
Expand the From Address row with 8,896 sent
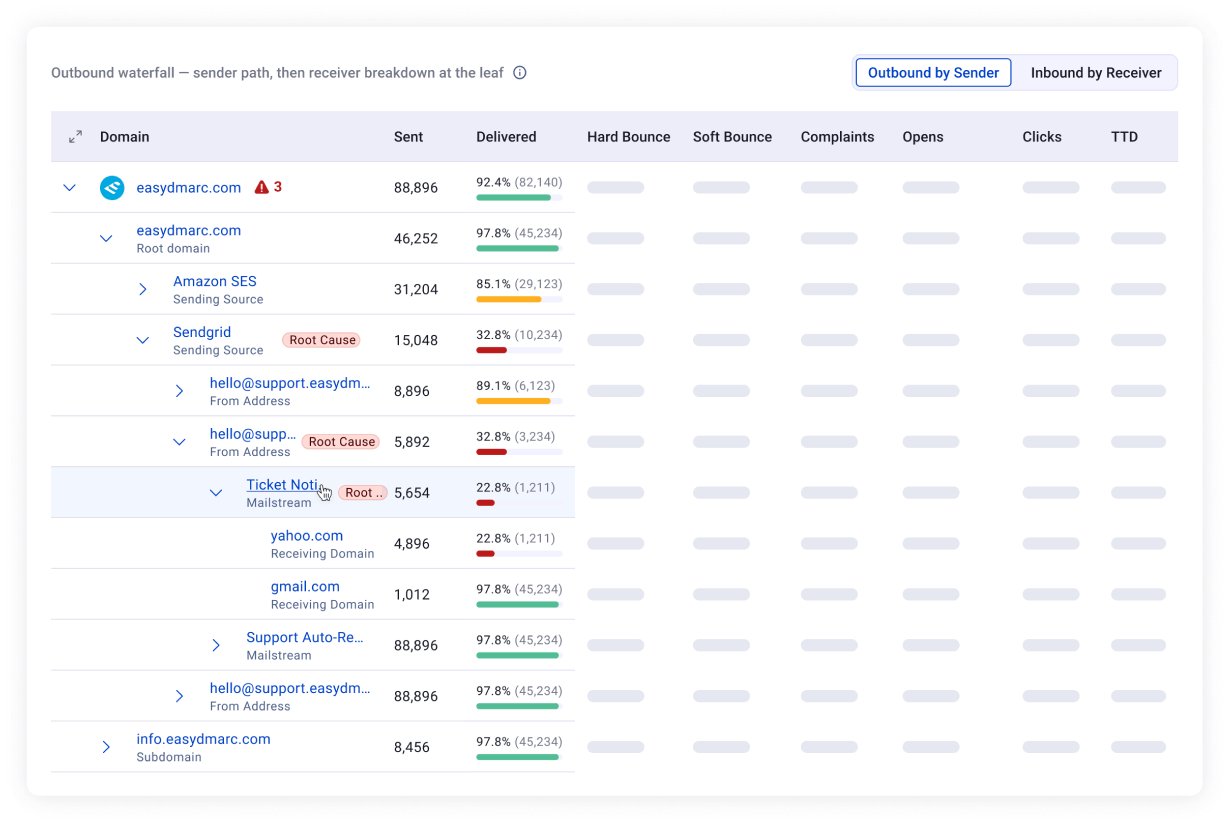(x=179, y=391)
